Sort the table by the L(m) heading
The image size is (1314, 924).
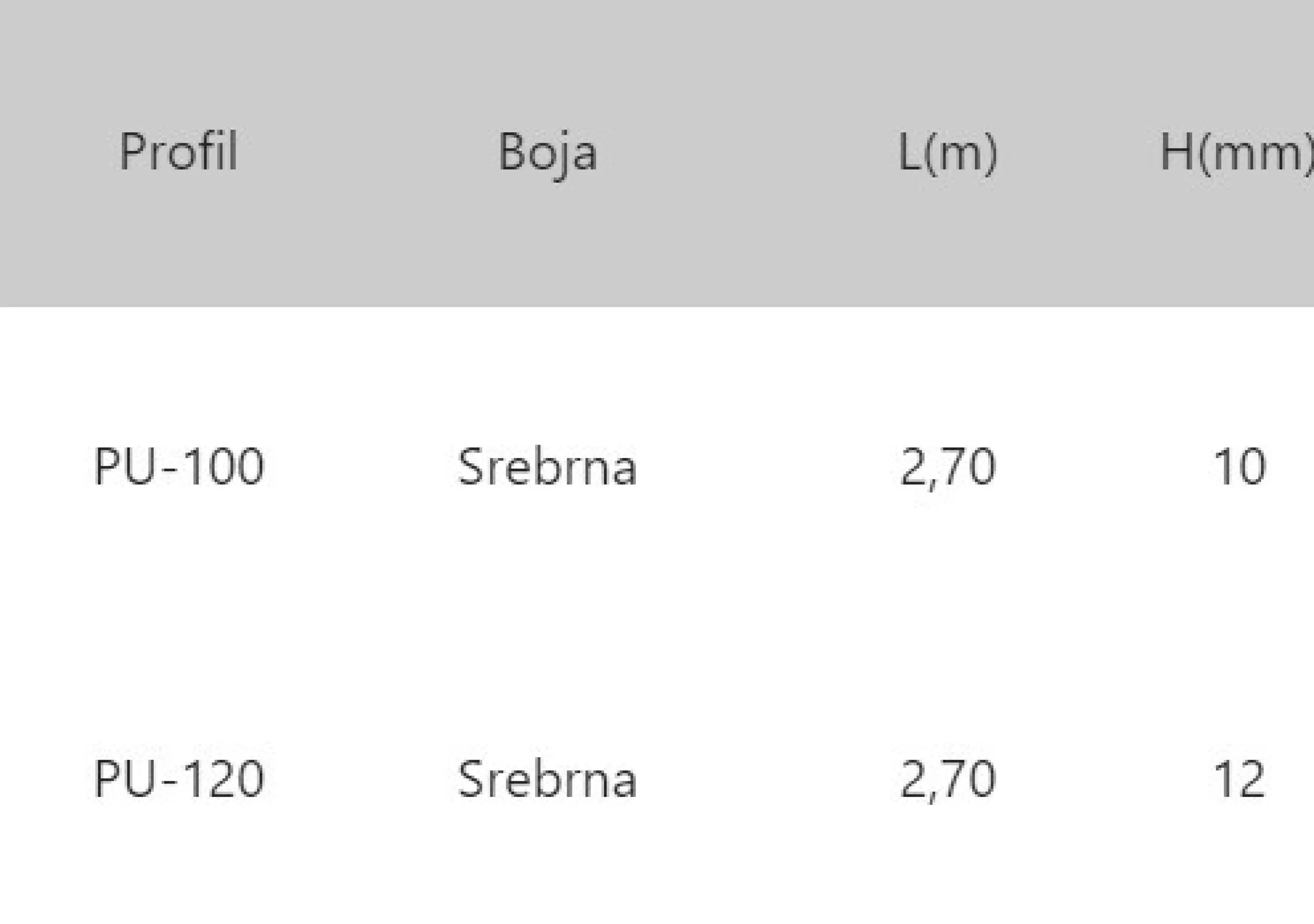click(x=948, y=153)
